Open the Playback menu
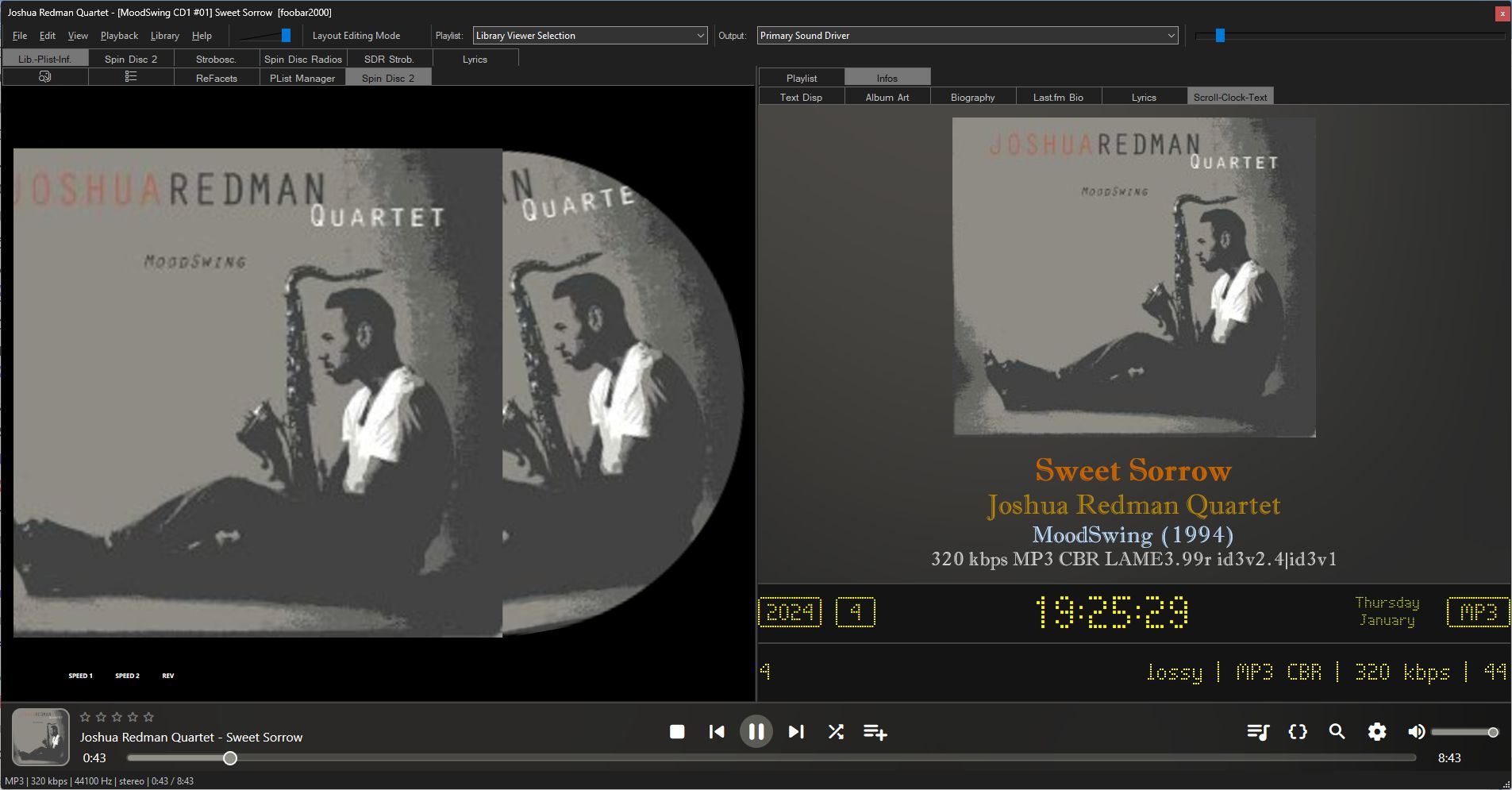1512x790 pixels. click(119, 36)
